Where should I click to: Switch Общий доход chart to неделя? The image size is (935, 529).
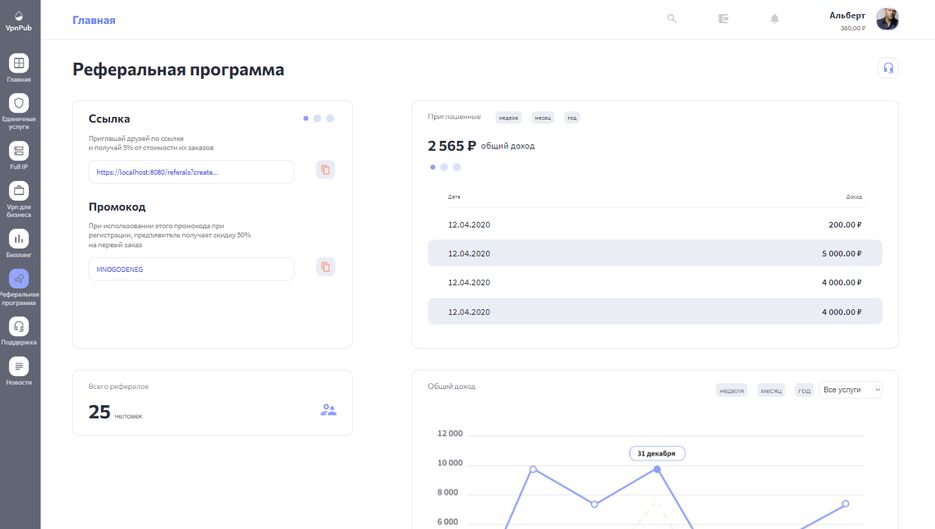point(731,390)
